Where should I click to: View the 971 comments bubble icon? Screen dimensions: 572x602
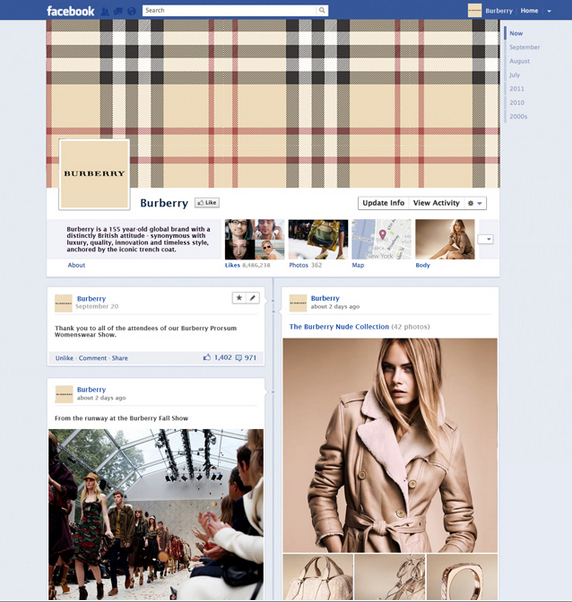pos(238,358)
